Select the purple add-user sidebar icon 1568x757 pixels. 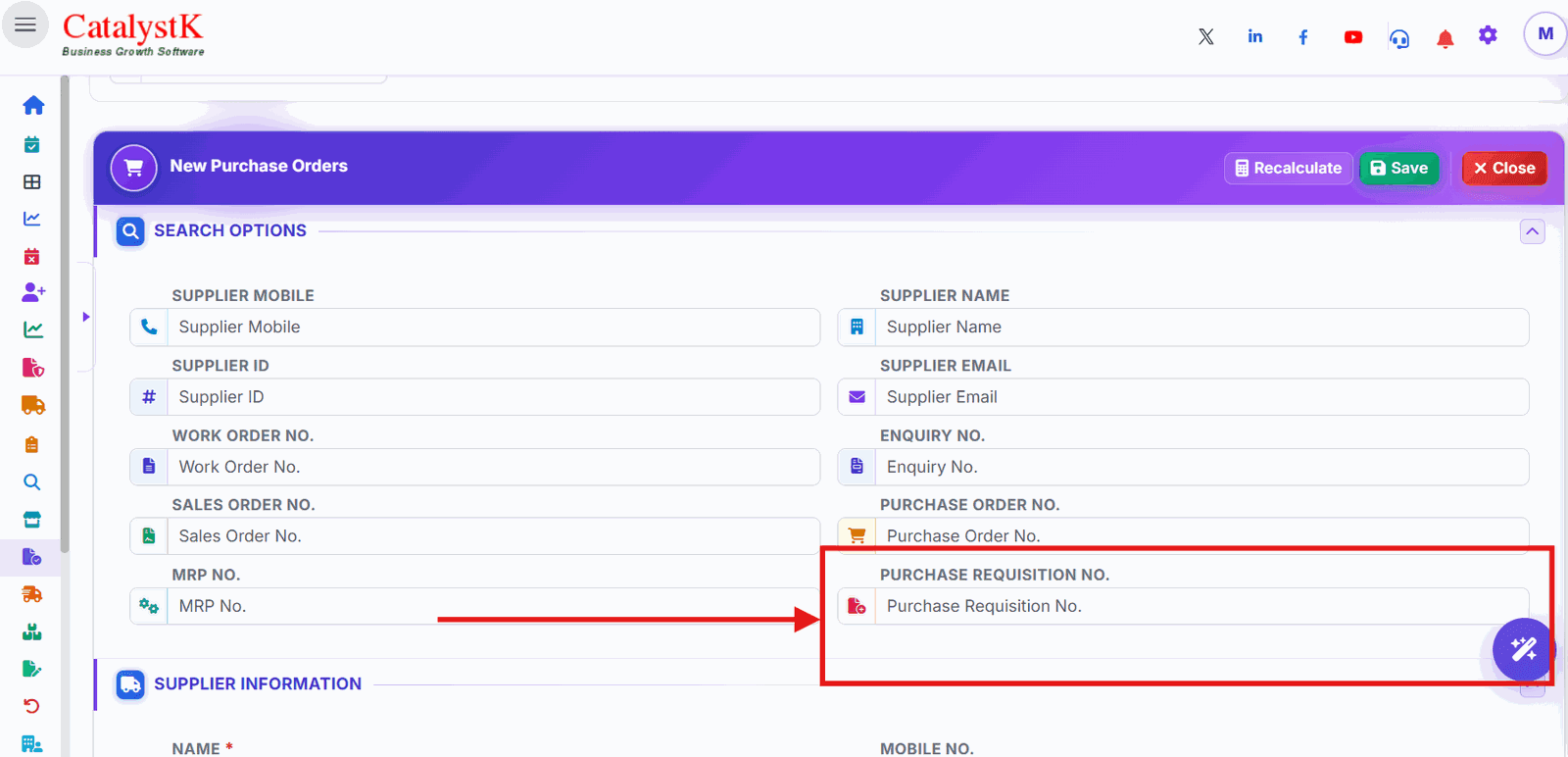pos(33,292)
